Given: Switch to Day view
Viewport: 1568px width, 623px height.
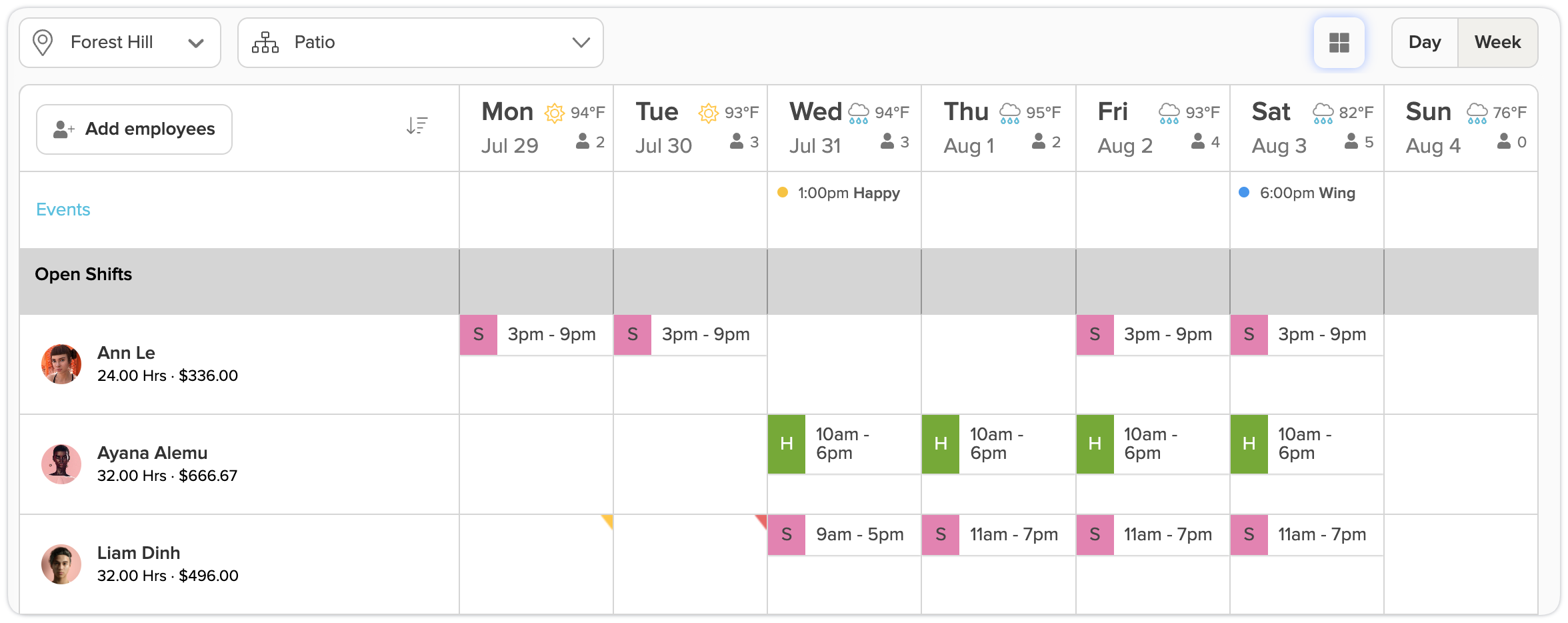Looking at the screenshot, I should click(x=1425, y=43).
